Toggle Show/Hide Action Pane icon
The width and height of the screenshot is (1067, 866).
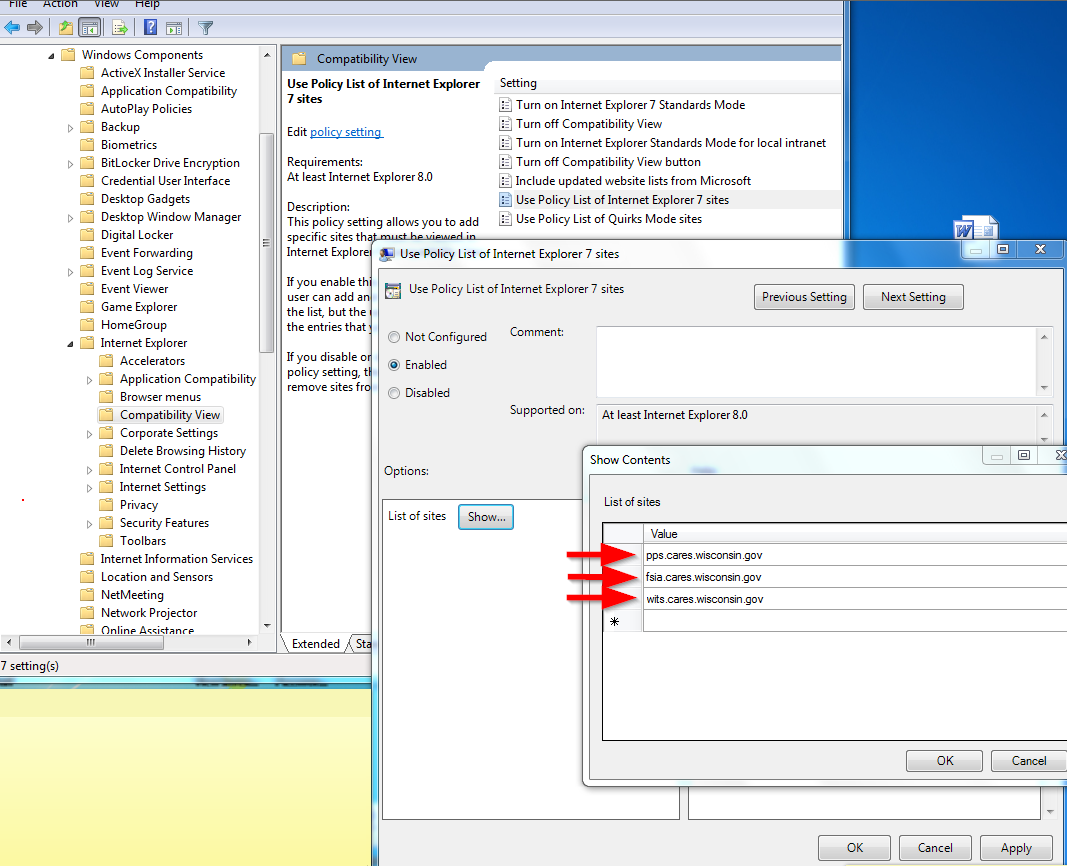click(x=174, y=28)
